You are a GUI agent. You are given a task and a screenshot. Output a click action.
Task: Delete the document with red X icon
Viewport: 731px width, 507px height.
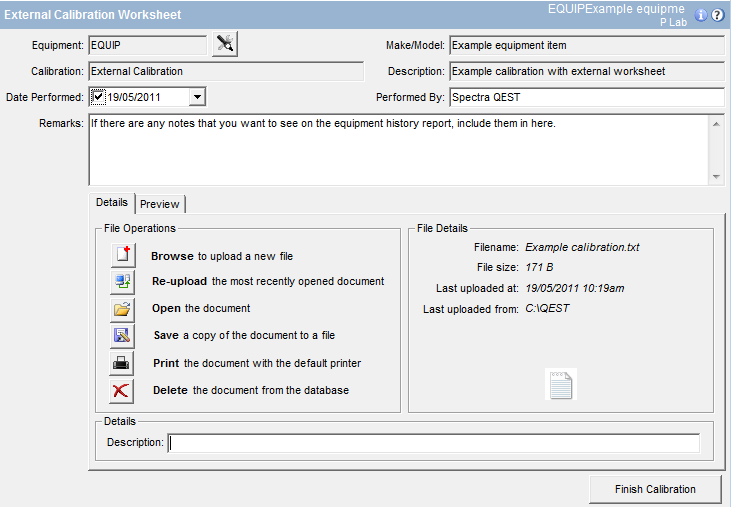pyautogui.click(x=122, y=390)
